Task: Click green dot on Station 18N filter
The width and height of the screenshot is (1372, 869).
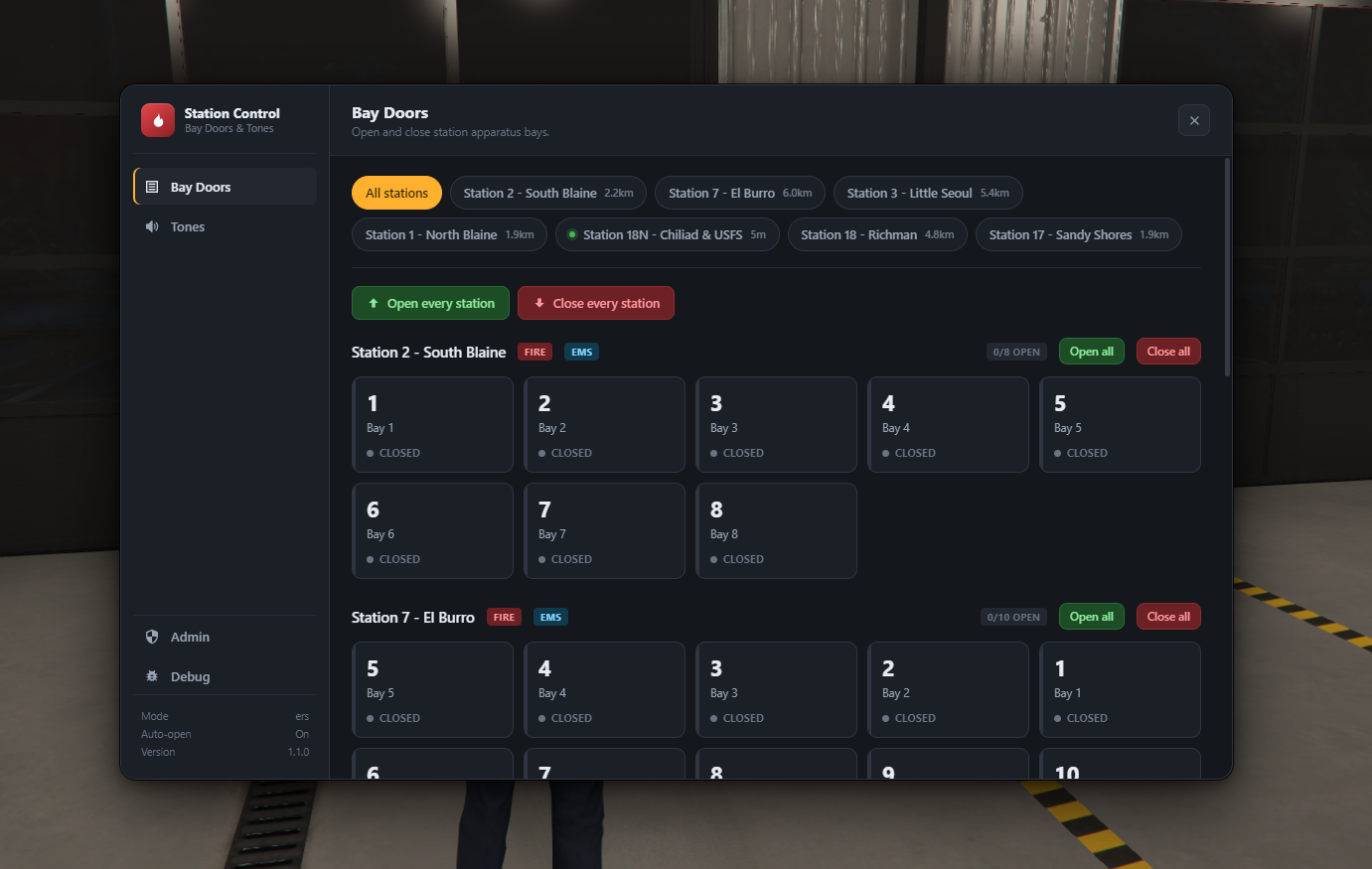Action: click(x=572, y=234)
